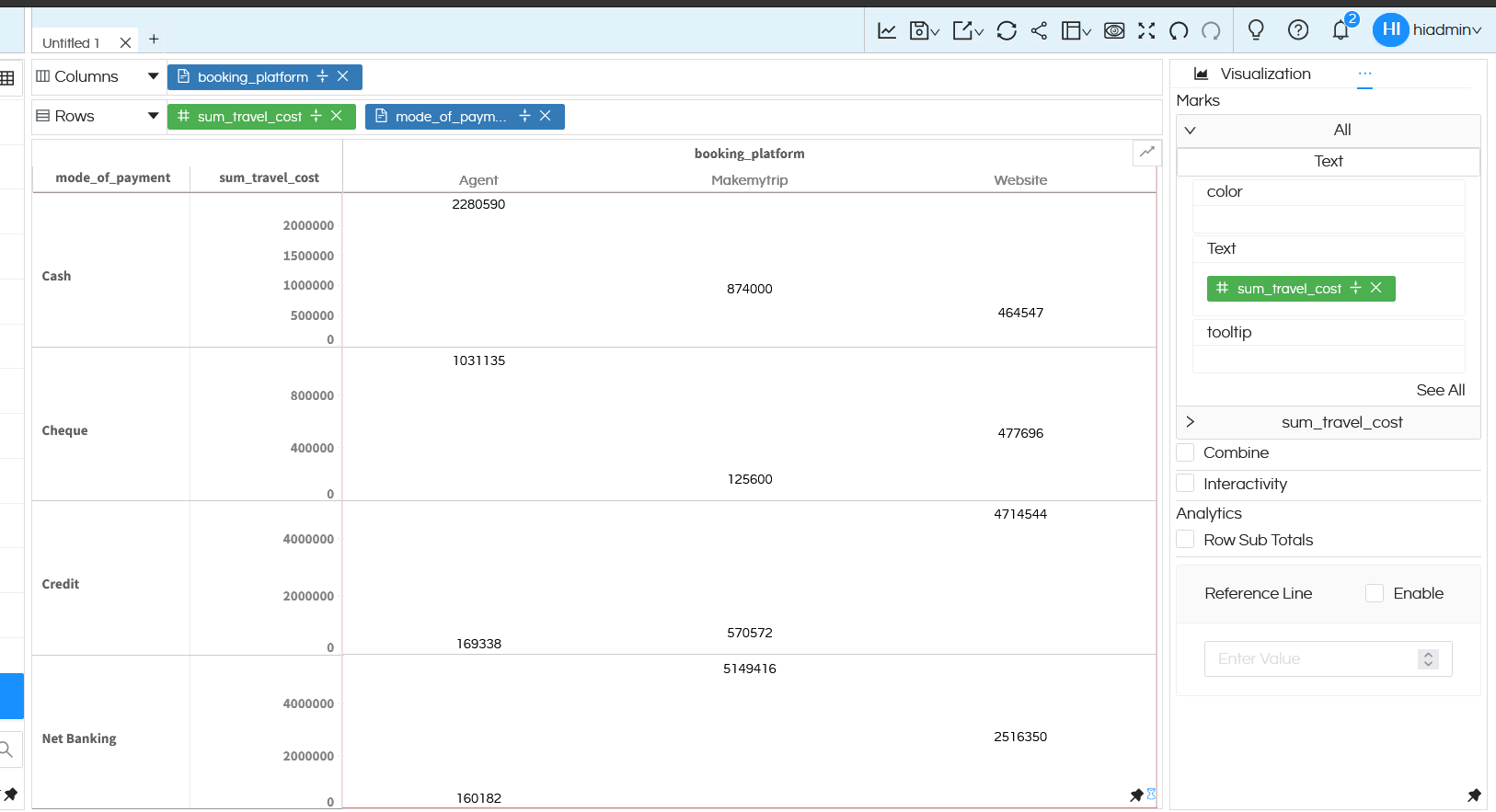This screenshot has width=1496, height=812.
Task: Enable the Interactivity checkbox
Action: point(1185,483)
